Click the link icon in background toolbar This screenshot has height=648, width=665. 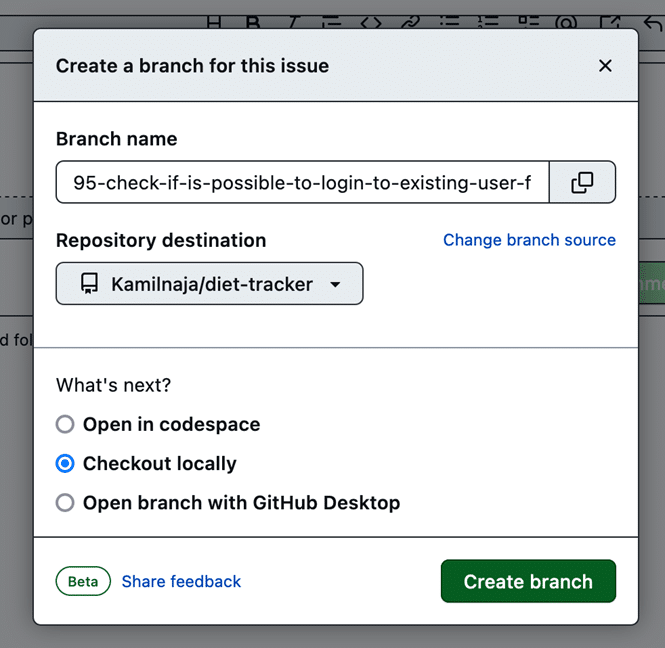(x=410, y=22)
